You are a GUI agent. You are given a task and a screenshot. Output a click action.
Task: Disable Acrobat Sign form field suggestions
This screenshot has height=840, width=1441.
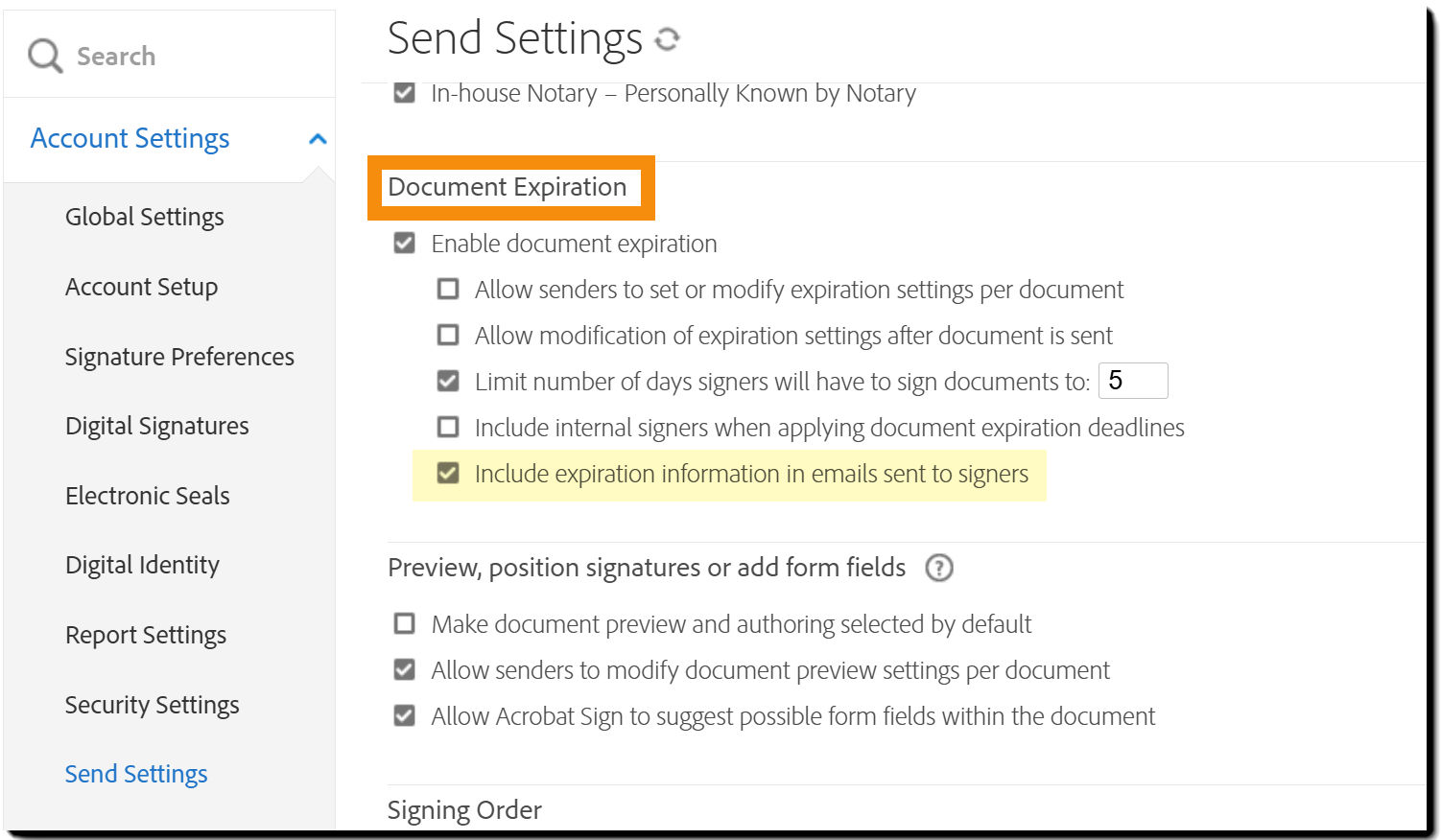tap(404, 715)
